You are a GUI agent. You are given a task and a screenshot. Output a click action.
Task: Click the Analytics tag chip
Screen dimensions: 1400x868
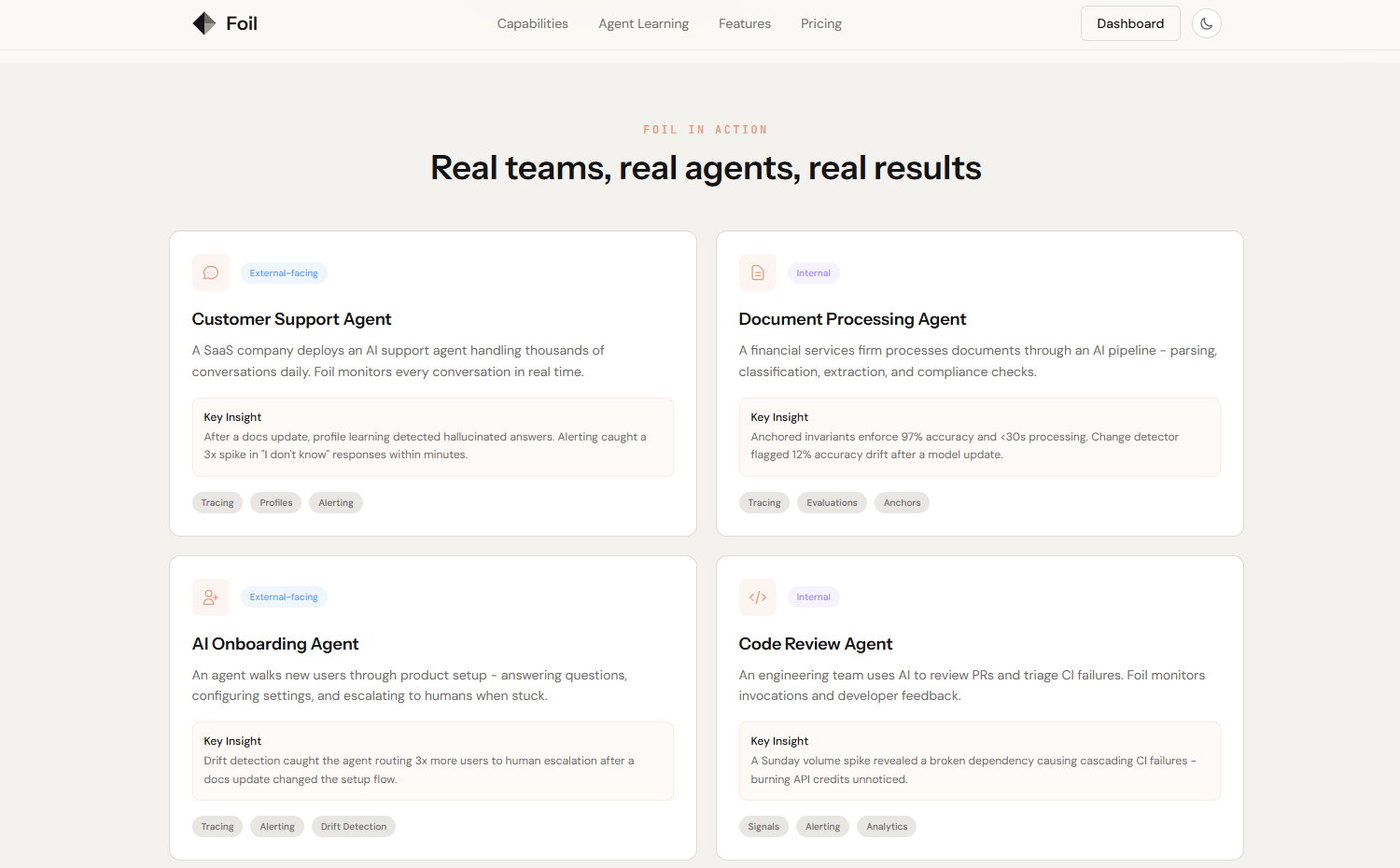pyautogui.click(x=887, y=827)
